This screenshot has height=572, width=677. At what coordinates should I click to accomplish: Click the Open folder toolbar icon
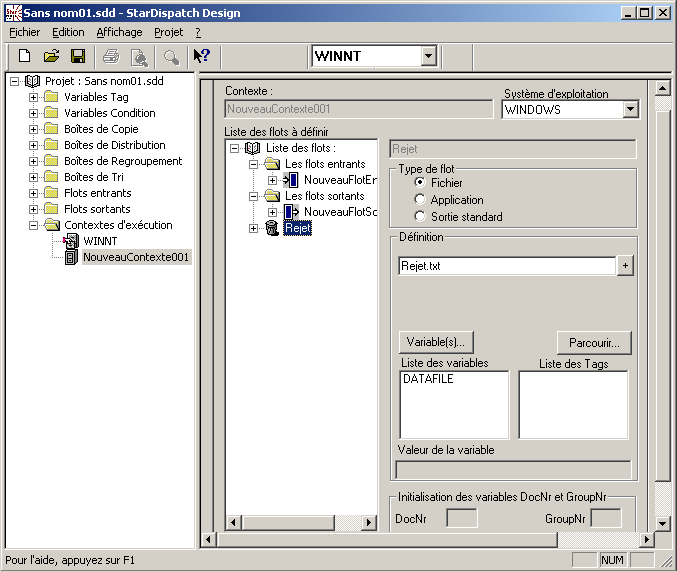coord(51,56)
